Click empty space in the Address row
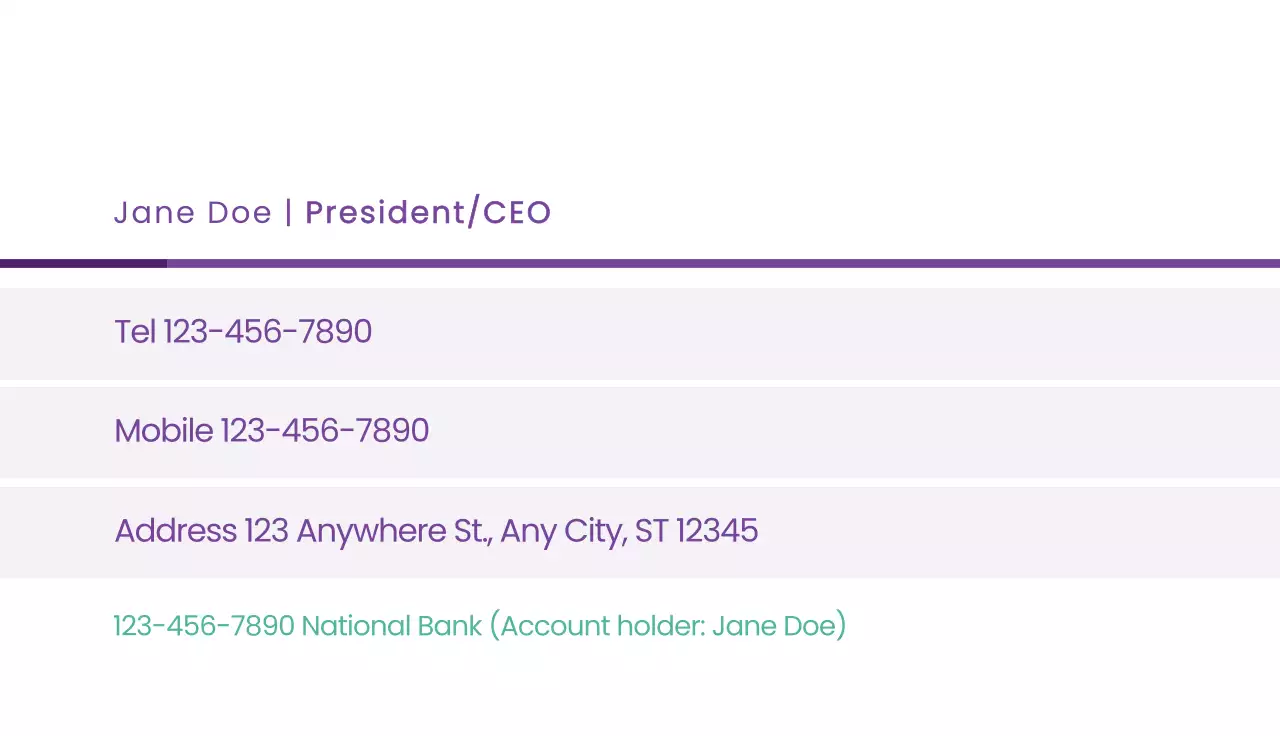The width and height of the screenshot is (1280, 736). click(1000, 532)
